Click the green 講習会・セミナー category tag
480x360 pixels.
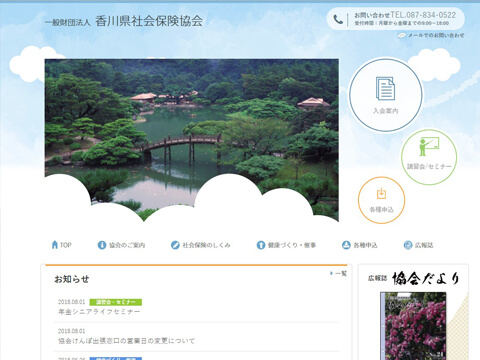click(116, 302)
